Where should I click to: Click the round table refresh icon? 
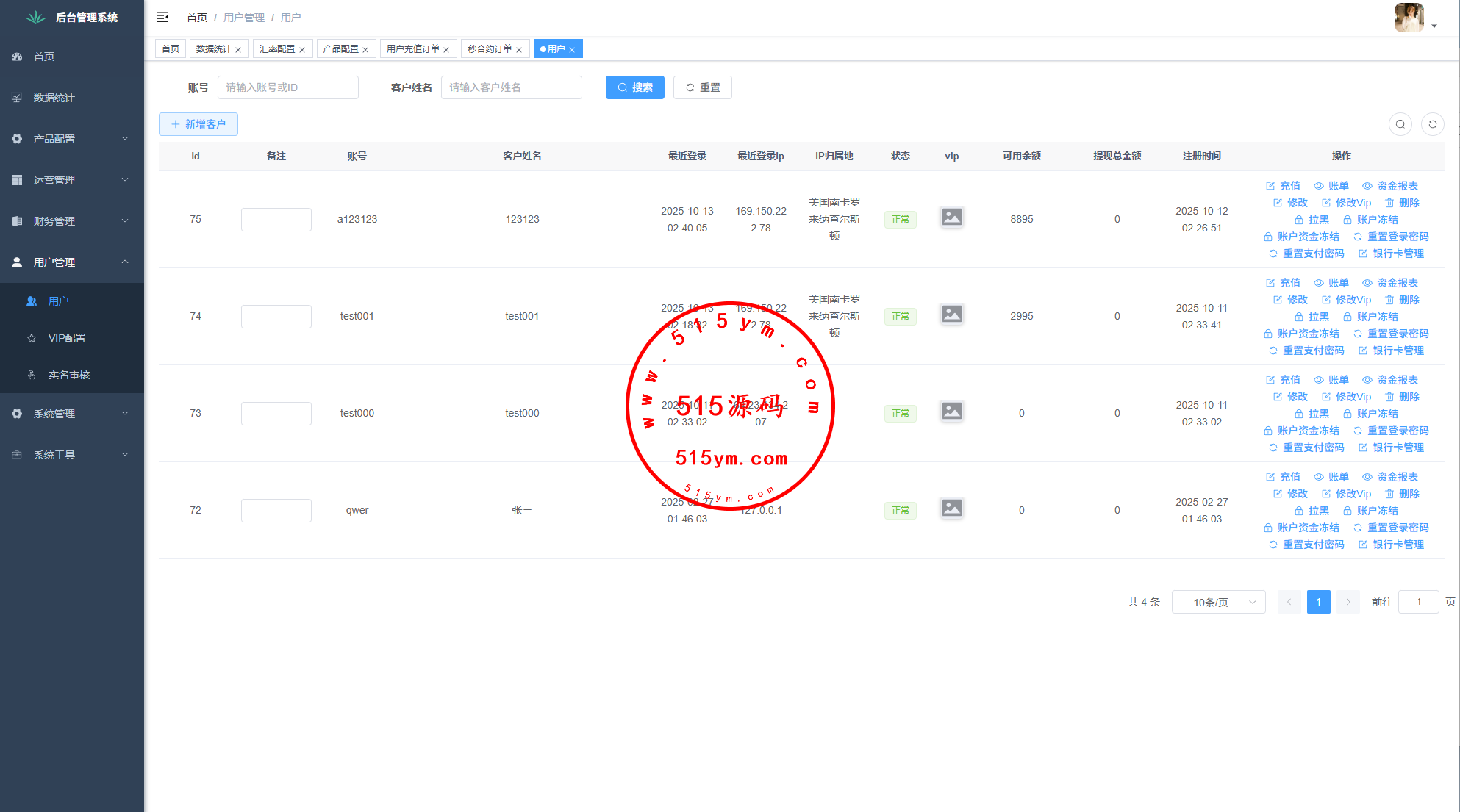point(1432,124)
